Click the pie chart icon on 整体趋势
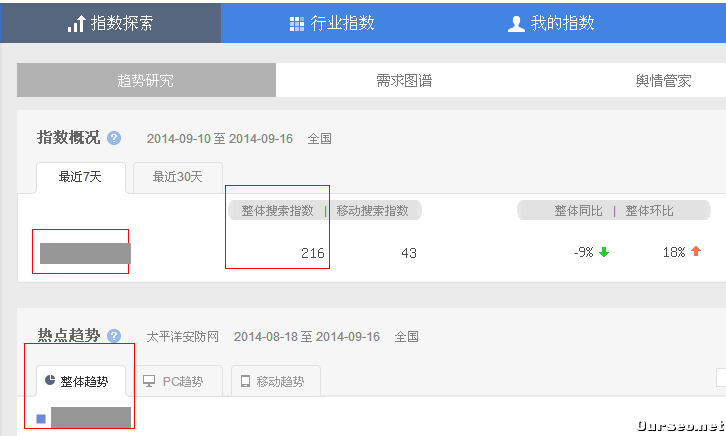726x436 pixels. pyautogui.click(x=48, y=381)
